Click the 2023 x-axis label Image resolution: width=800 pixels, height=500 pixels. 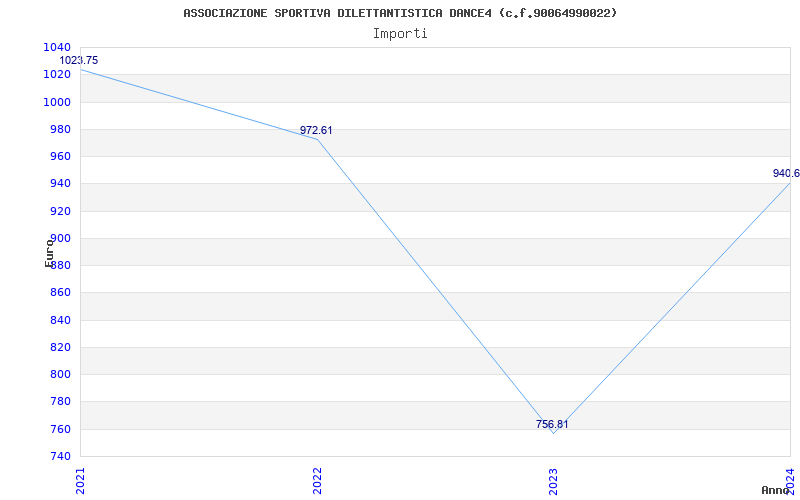(x=554, y=481)
